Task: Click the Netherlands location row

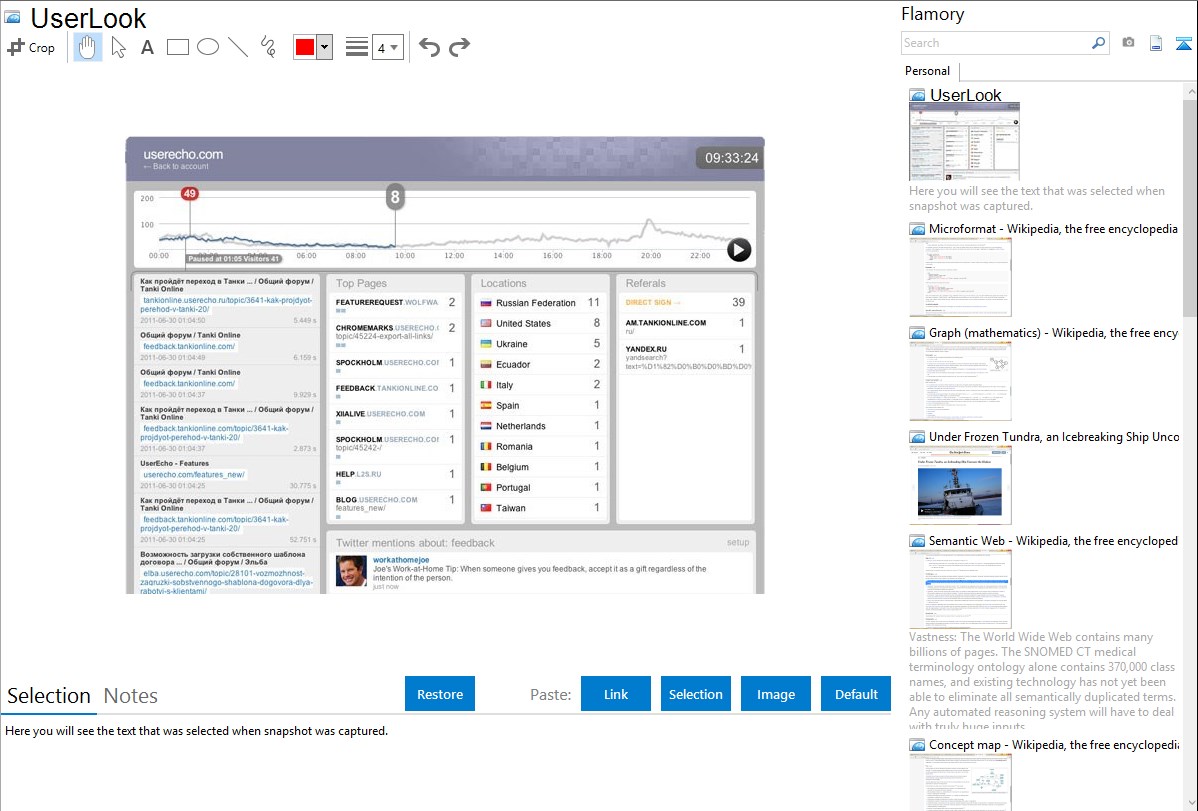Action: 539,426
